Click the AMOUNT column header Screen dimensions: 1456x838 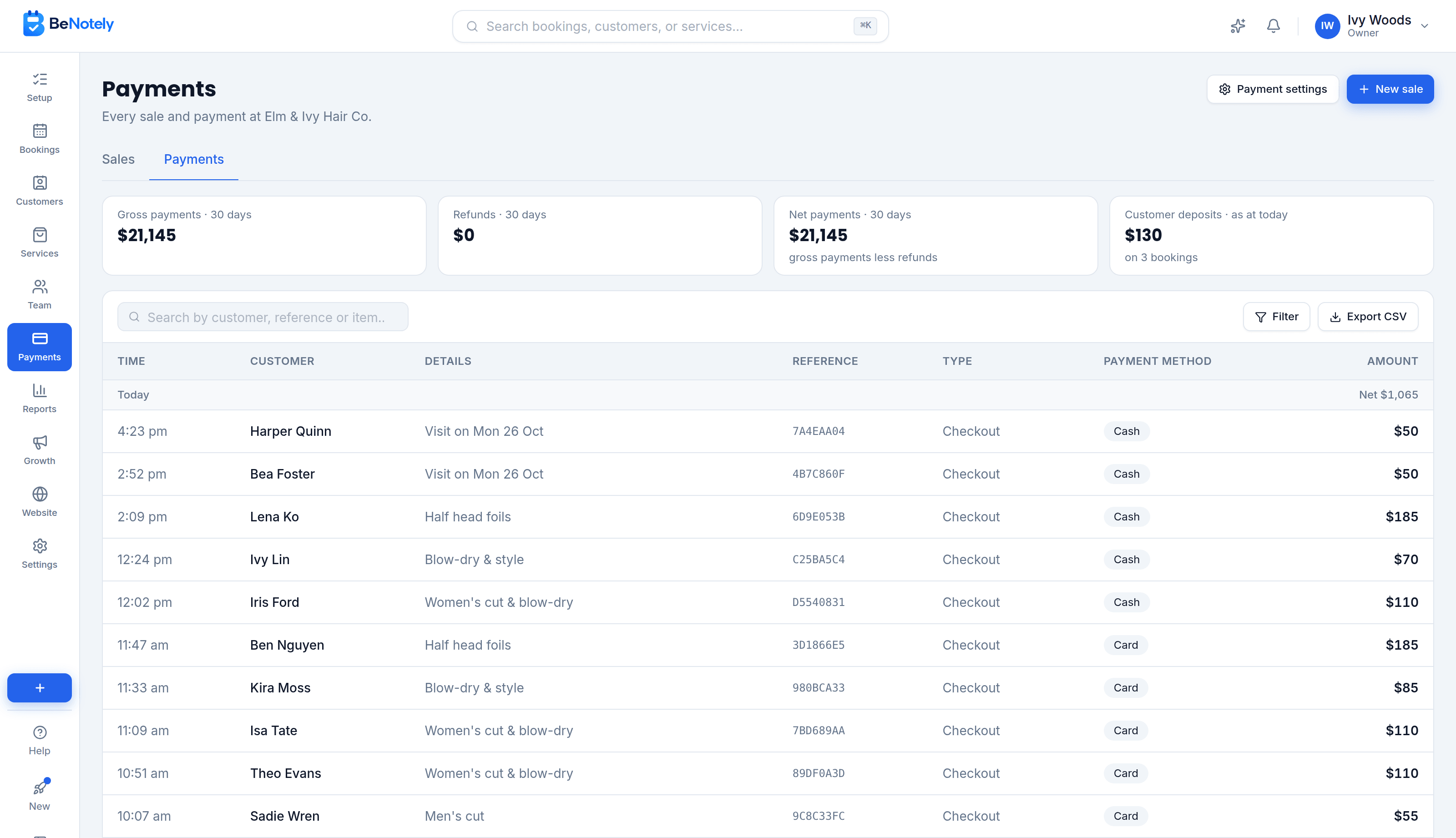[1392, 361]
